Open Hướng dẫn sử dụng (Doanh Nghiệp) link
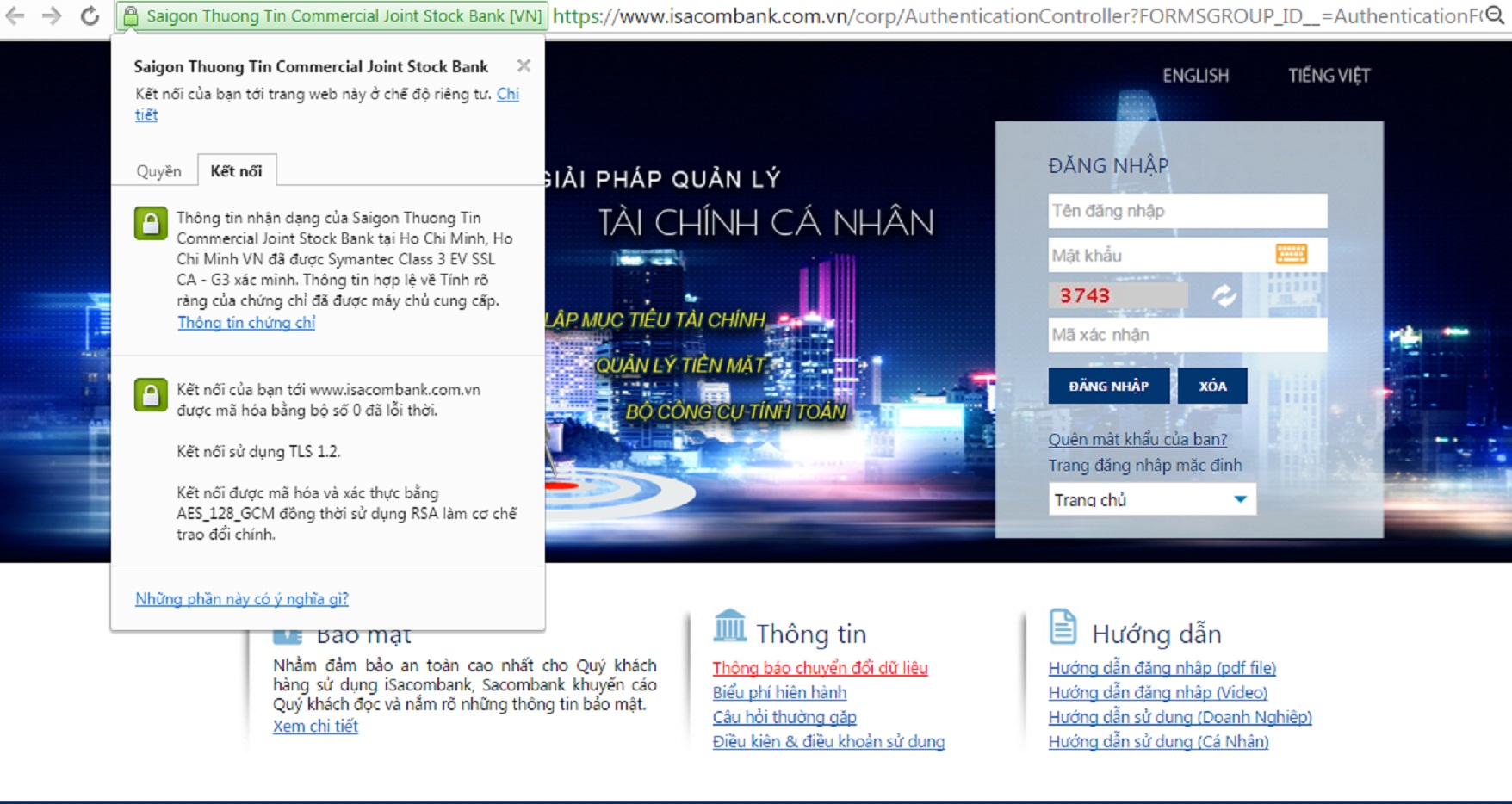 pos(1180,716)
